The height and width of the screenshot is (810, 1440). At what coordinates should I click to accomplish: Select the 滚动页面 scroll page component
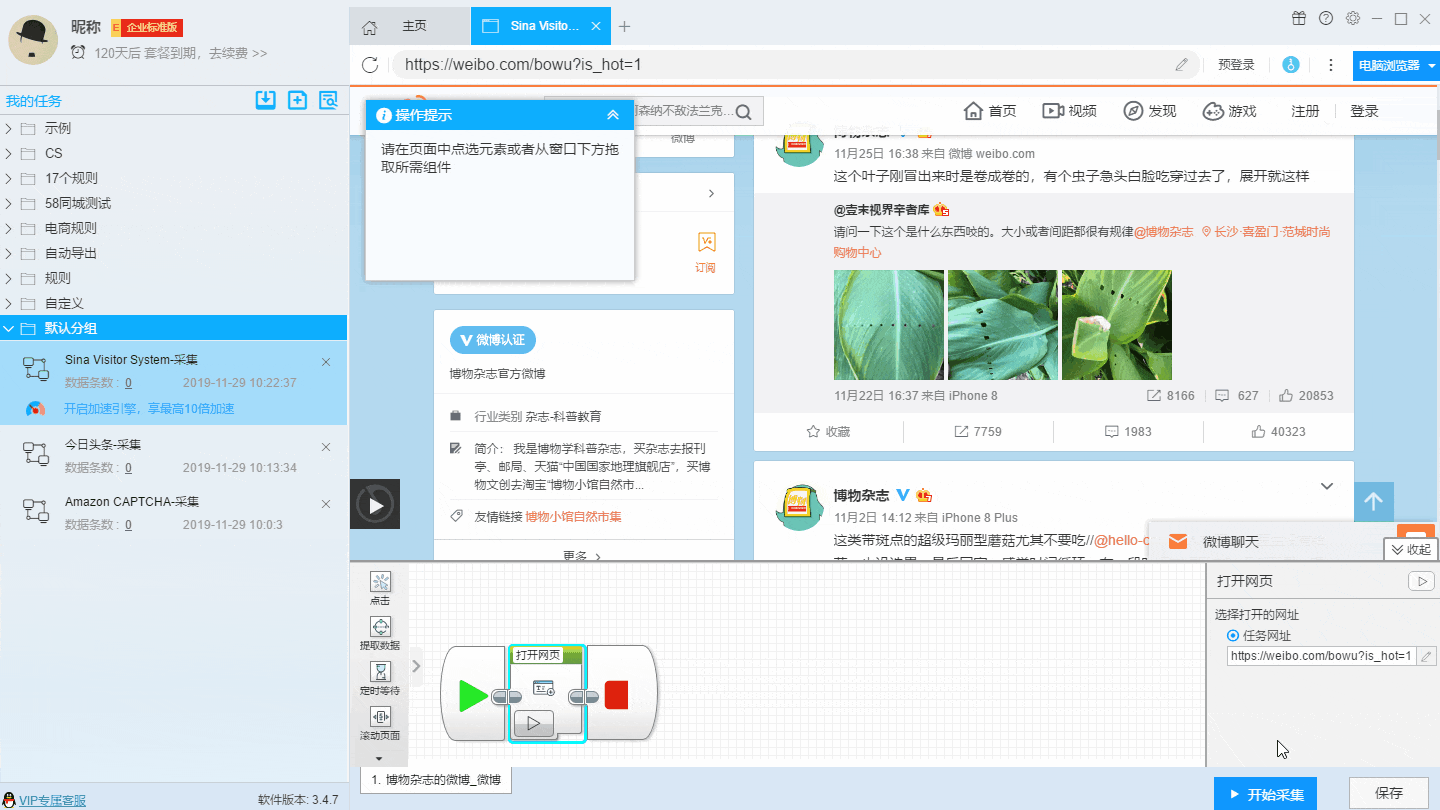pos(380,723)
